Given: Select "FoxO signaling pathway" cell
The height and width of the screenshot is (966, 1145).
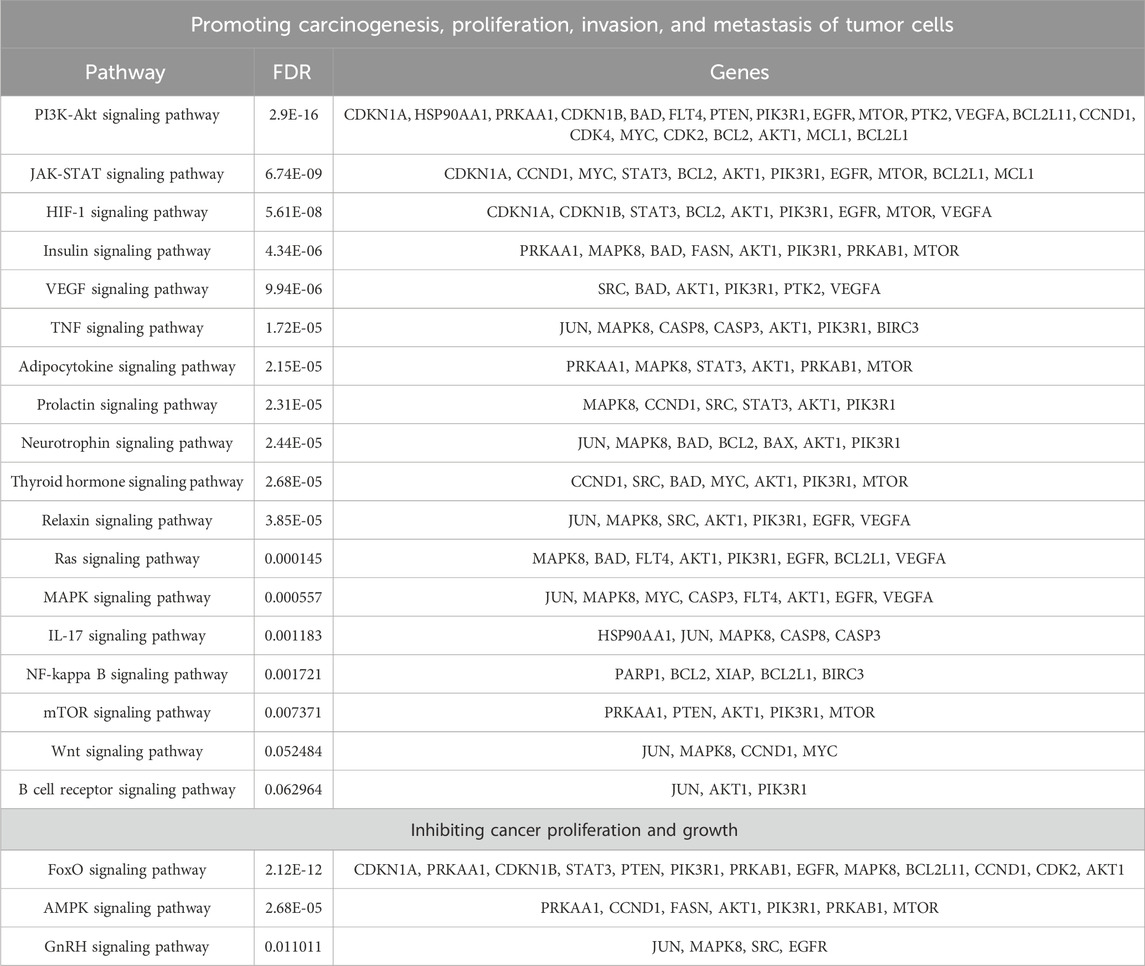Looking at the screenshot, I should [x=127, y=870].
